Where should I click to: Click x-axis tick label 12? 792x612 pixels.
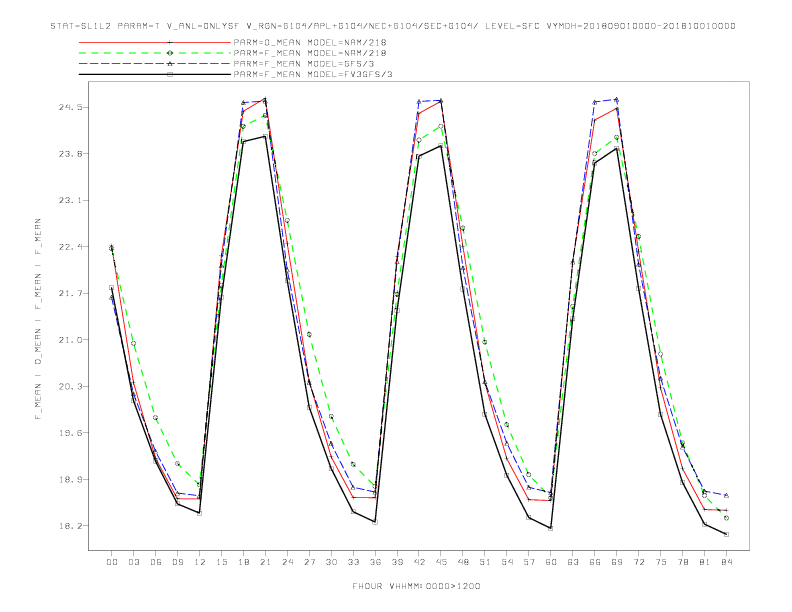(200, 562)
